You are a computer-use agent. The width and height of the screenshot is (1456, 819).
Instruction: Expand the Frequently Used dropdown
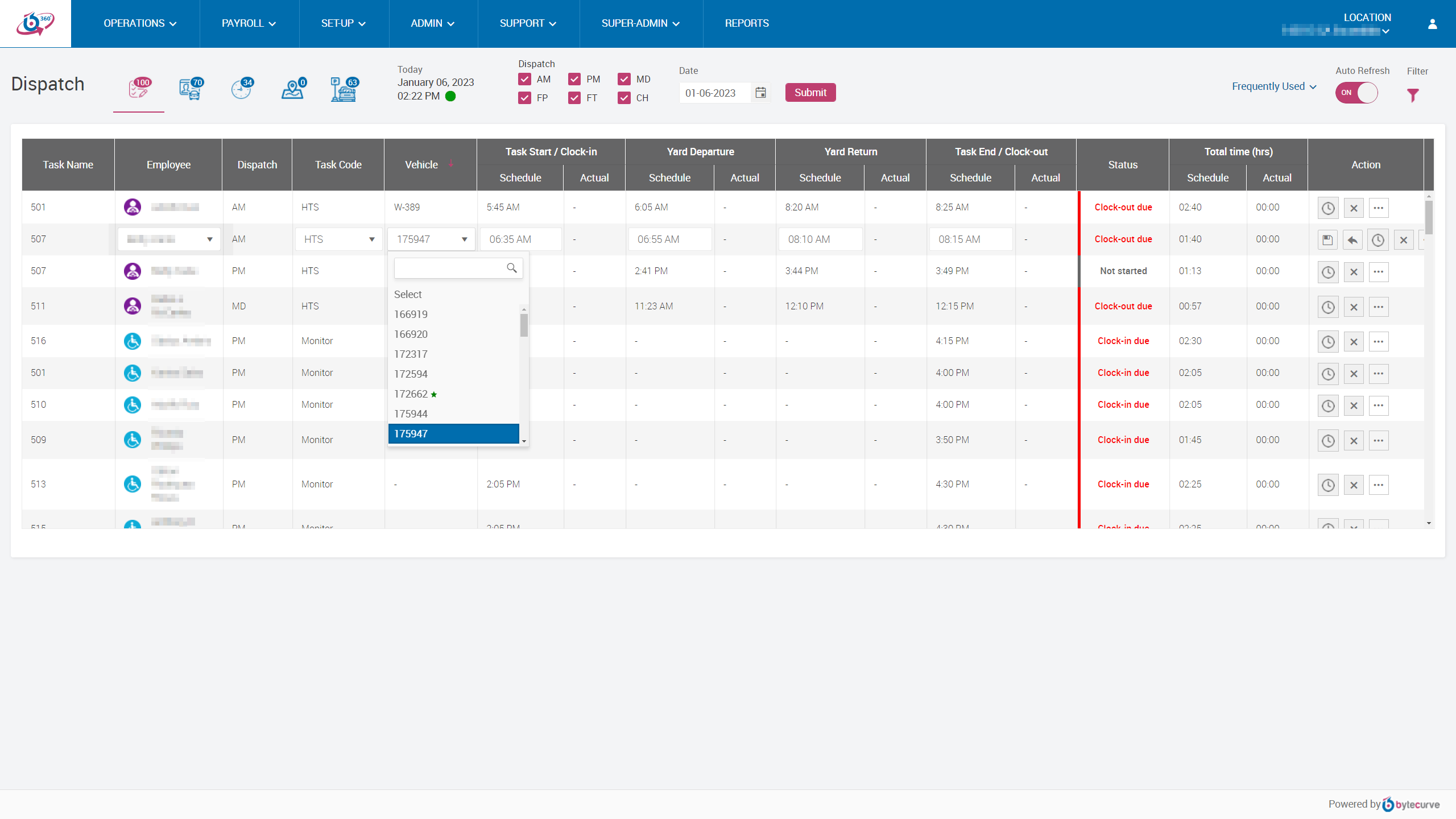(1274, 86)
